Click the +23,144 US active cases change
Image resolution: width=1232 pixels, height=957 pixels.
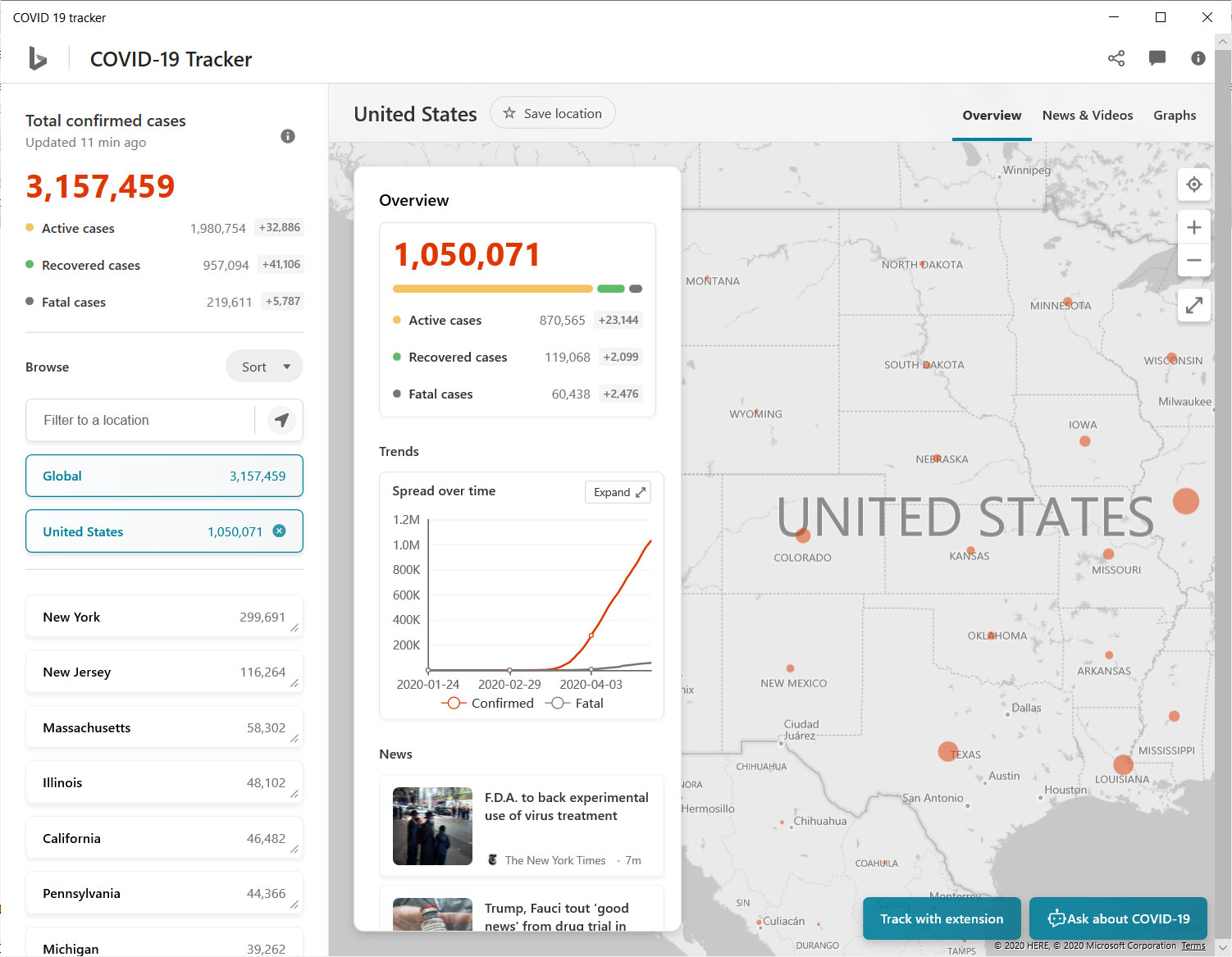click(x=618, y=320)
